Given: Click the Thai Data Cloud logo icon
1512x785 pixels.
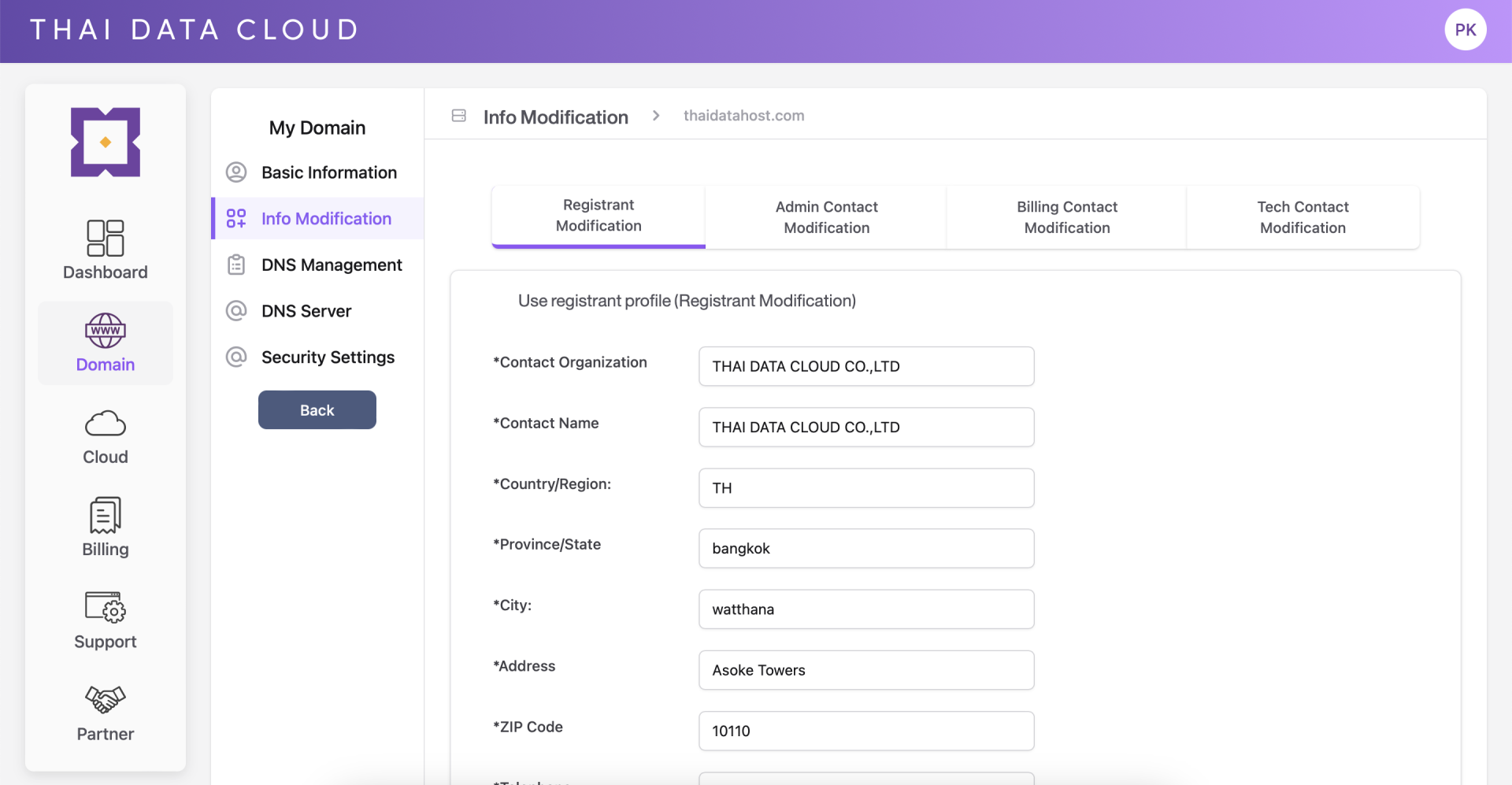Looking at the screenshot, I should 105,143.
